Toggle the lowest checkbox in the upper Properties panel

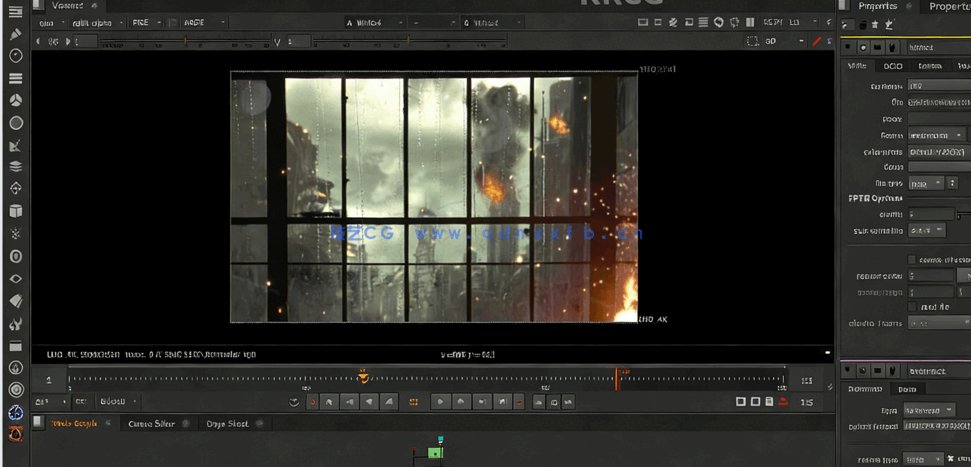click(912, 307)
